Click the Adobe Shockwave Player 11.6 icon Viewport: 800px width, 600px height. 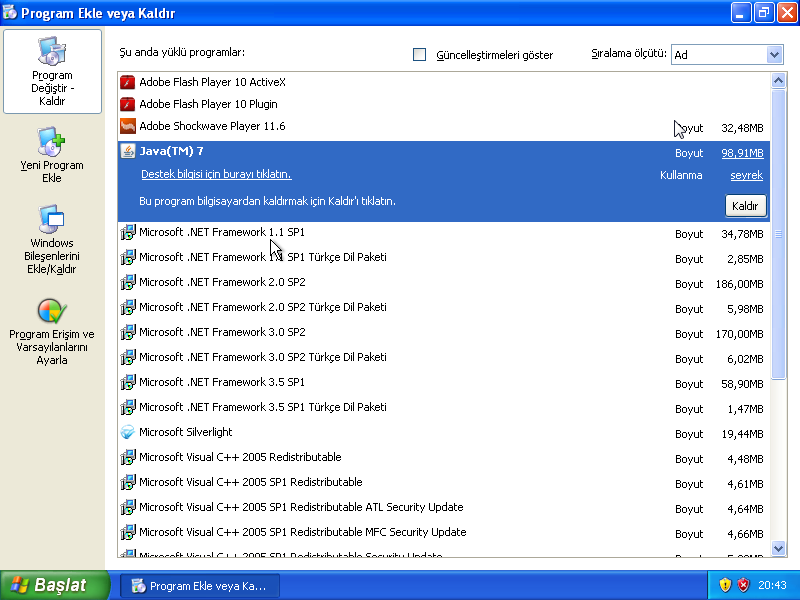tap(128, 126)
